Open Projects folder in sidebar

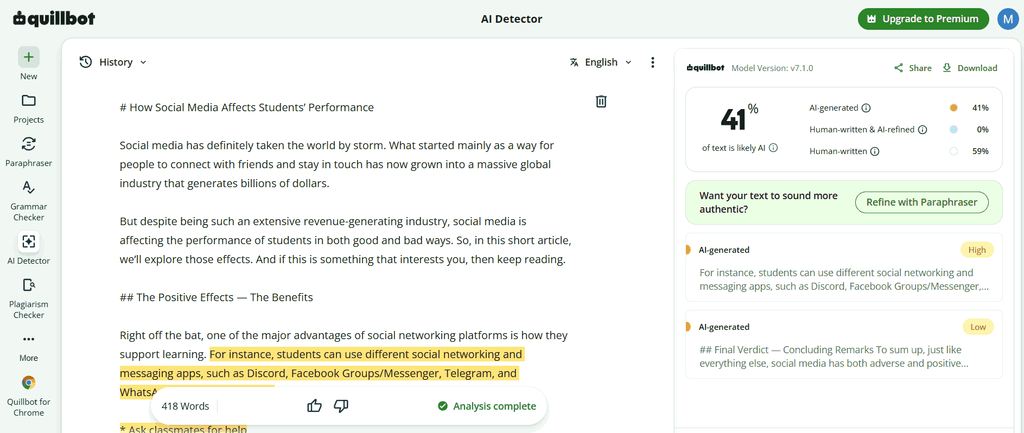click(x=29, y=108)
